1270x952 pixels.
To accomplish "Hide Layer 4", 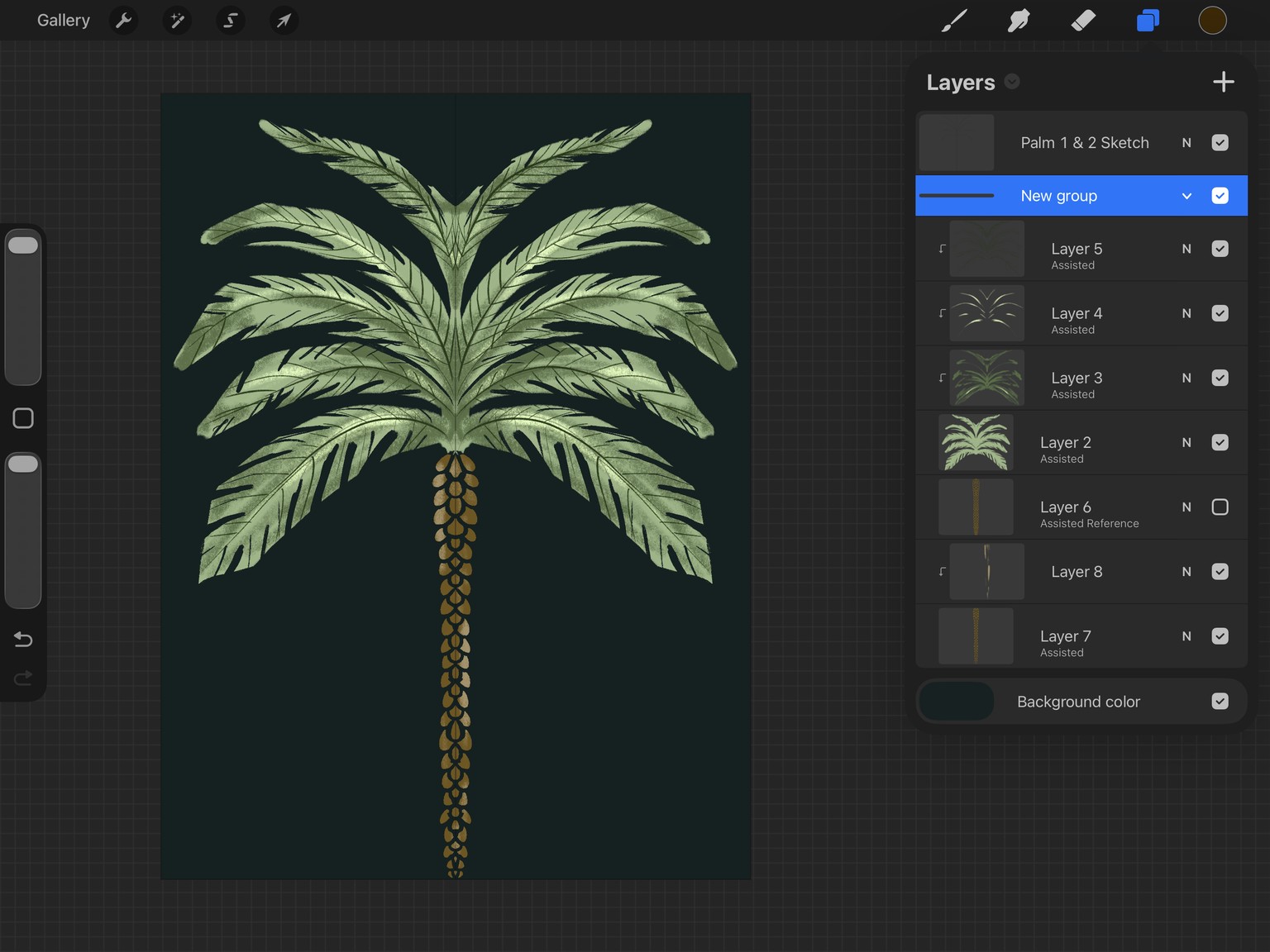I will tap(1220, 313).
